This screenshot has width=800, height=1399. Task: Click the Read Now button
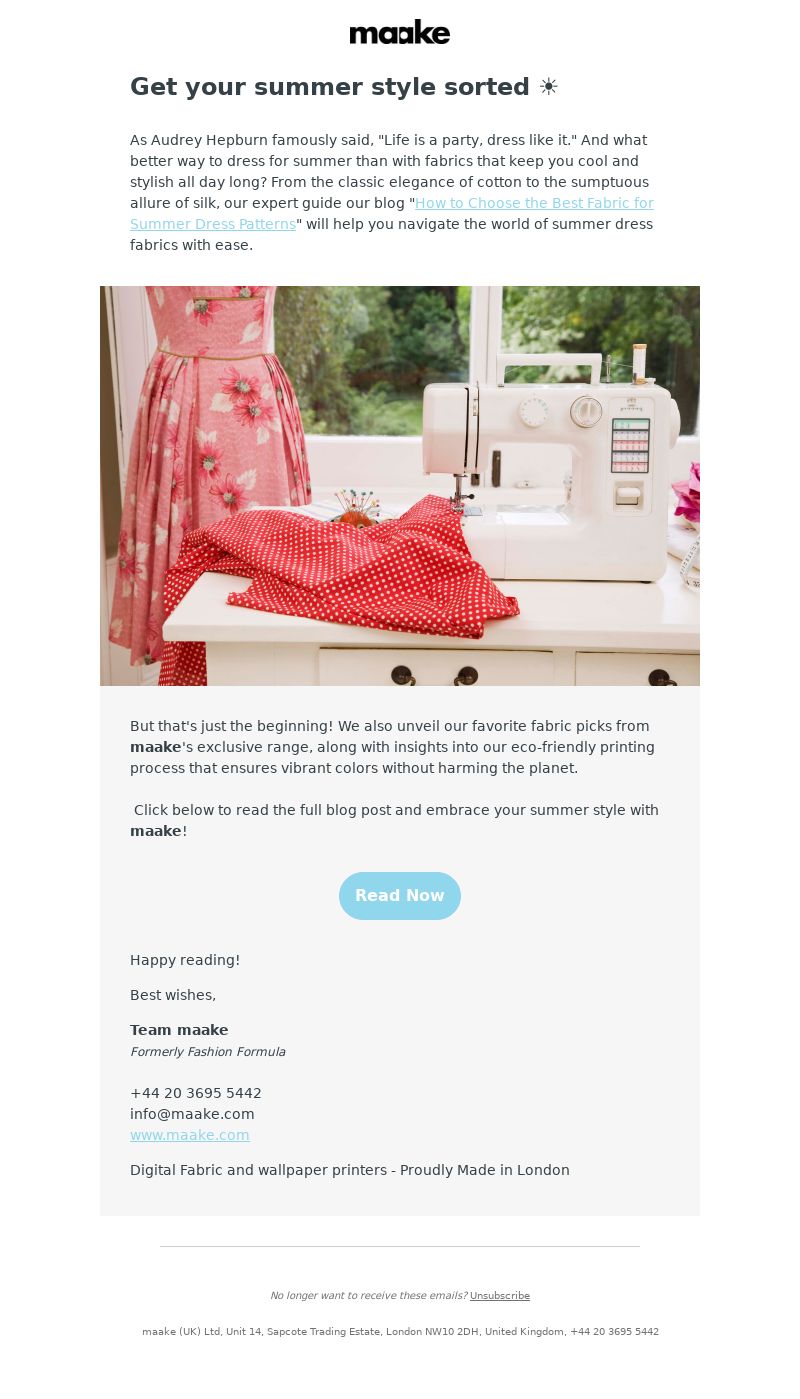click(400, 896)
